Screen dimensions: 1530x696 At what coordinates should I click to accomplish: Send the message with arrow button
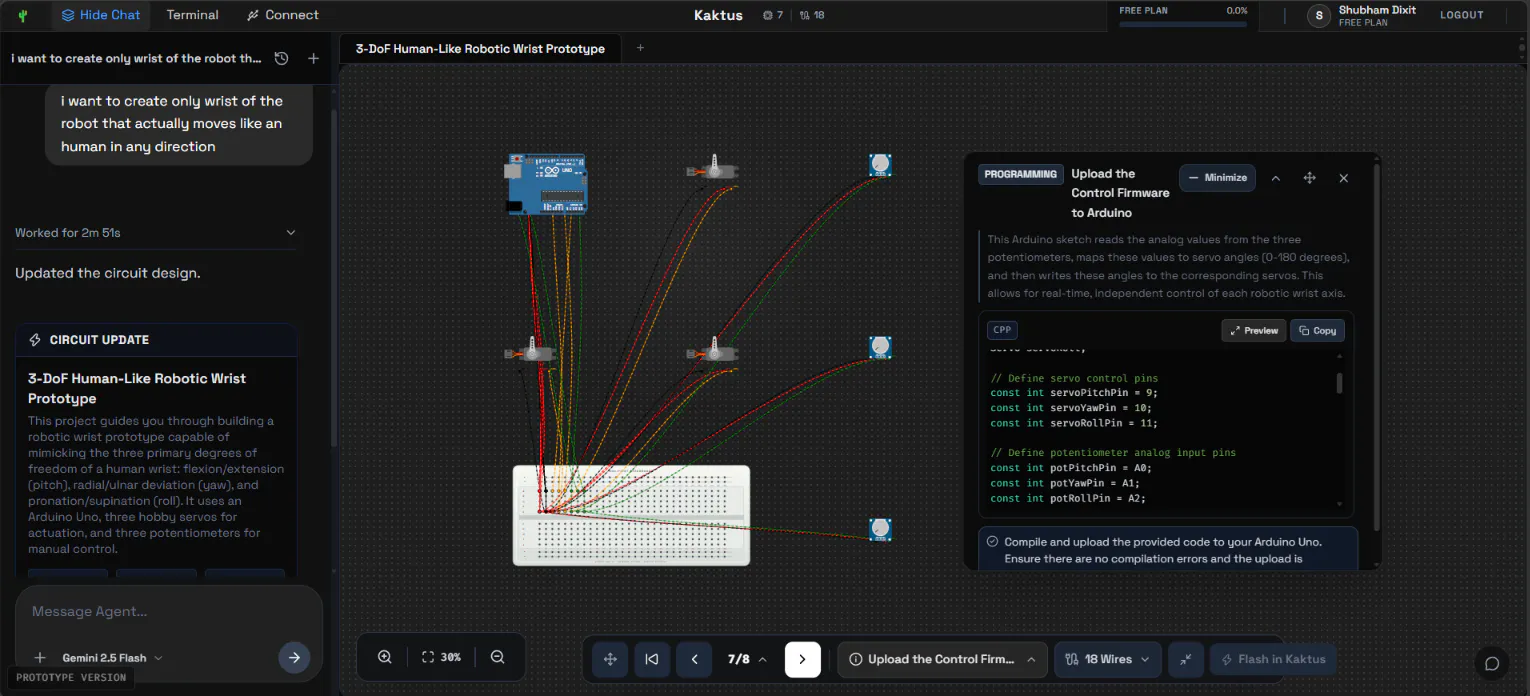click(294, 657)
